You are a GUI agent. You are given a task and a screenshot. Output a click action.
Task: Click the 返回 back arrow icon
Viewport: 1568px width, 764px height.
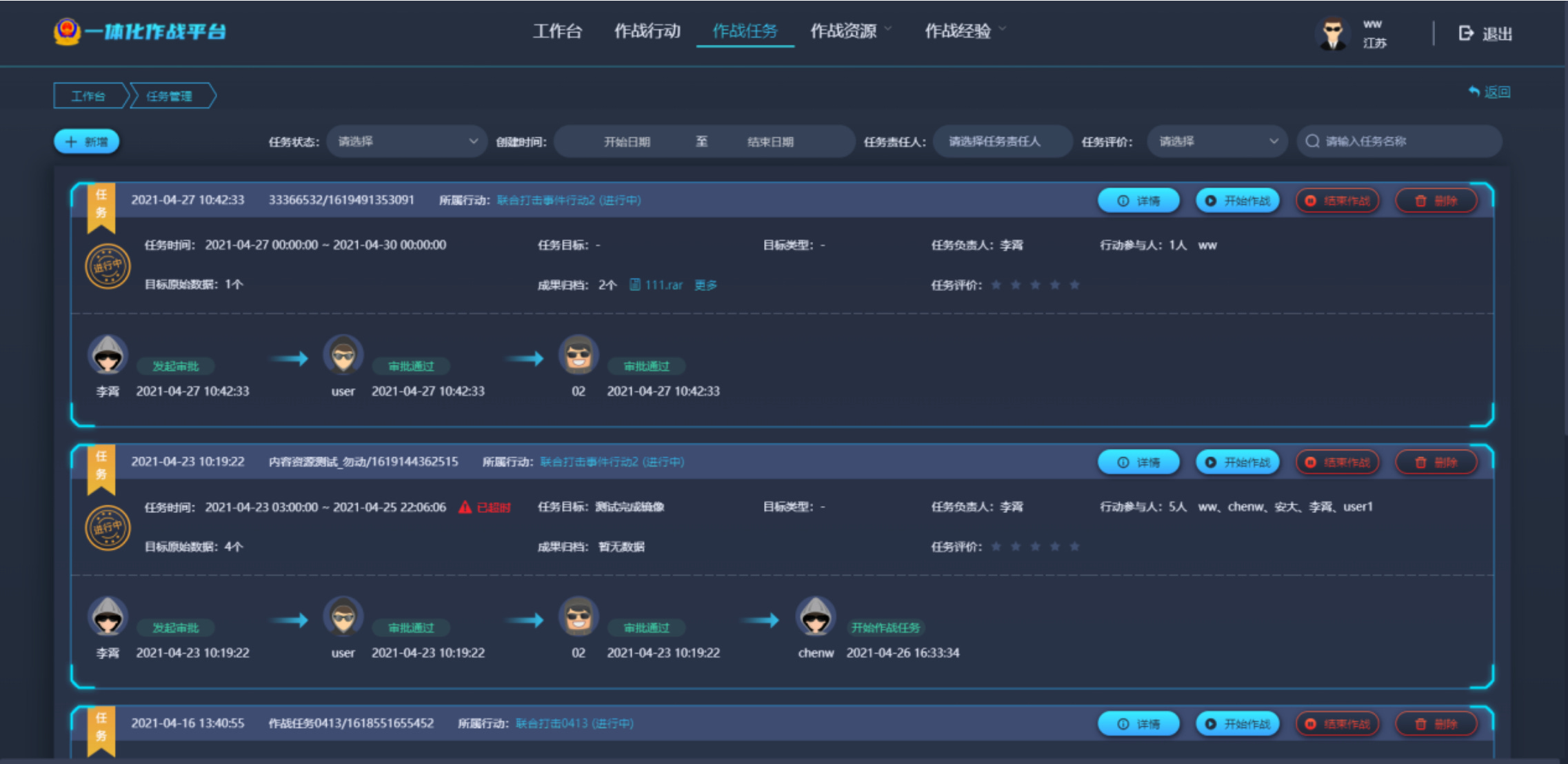click(x=1474, y=91)
